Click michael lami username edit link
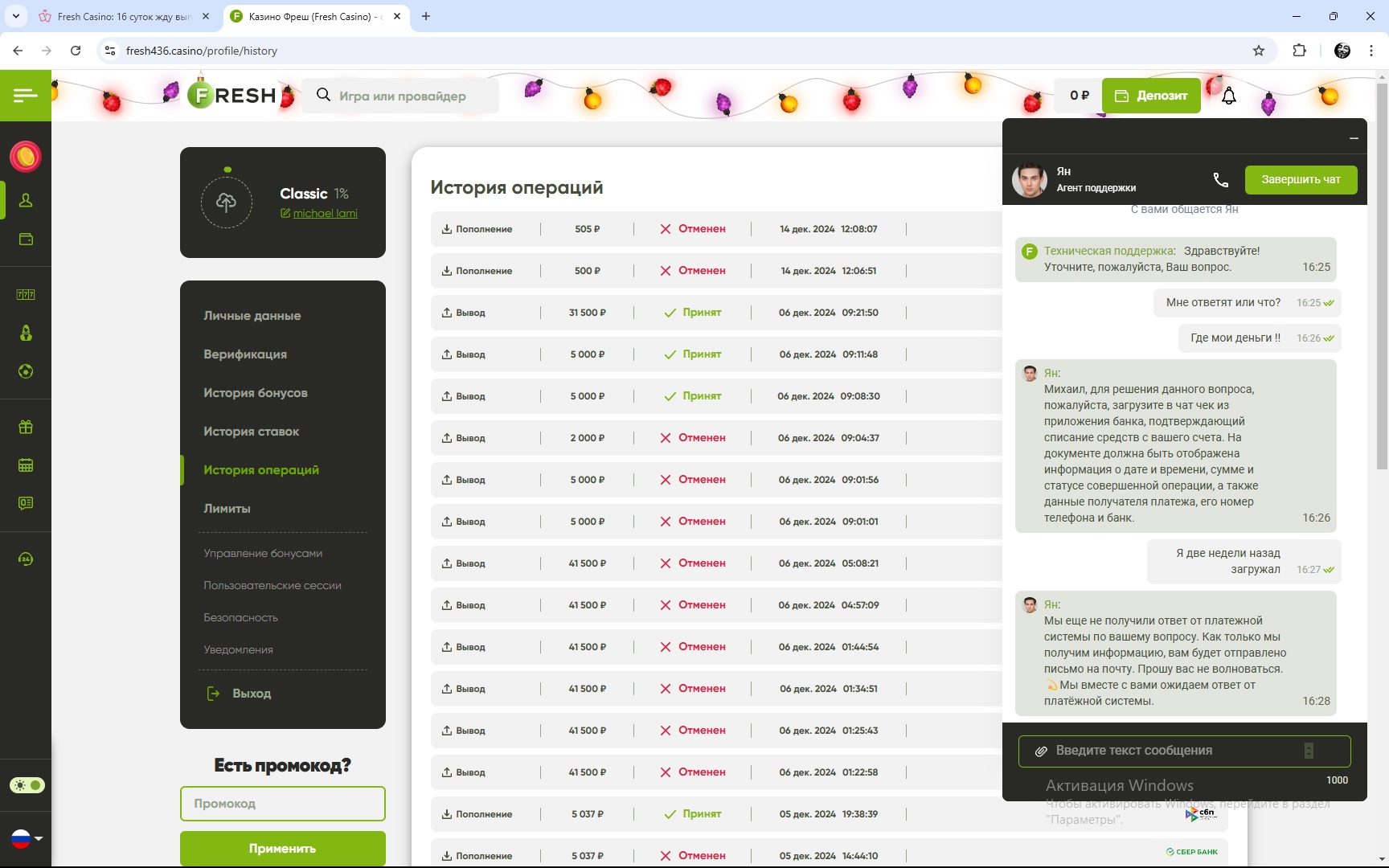This screenshot has height=868, width=1389. (x=319, y=213)
